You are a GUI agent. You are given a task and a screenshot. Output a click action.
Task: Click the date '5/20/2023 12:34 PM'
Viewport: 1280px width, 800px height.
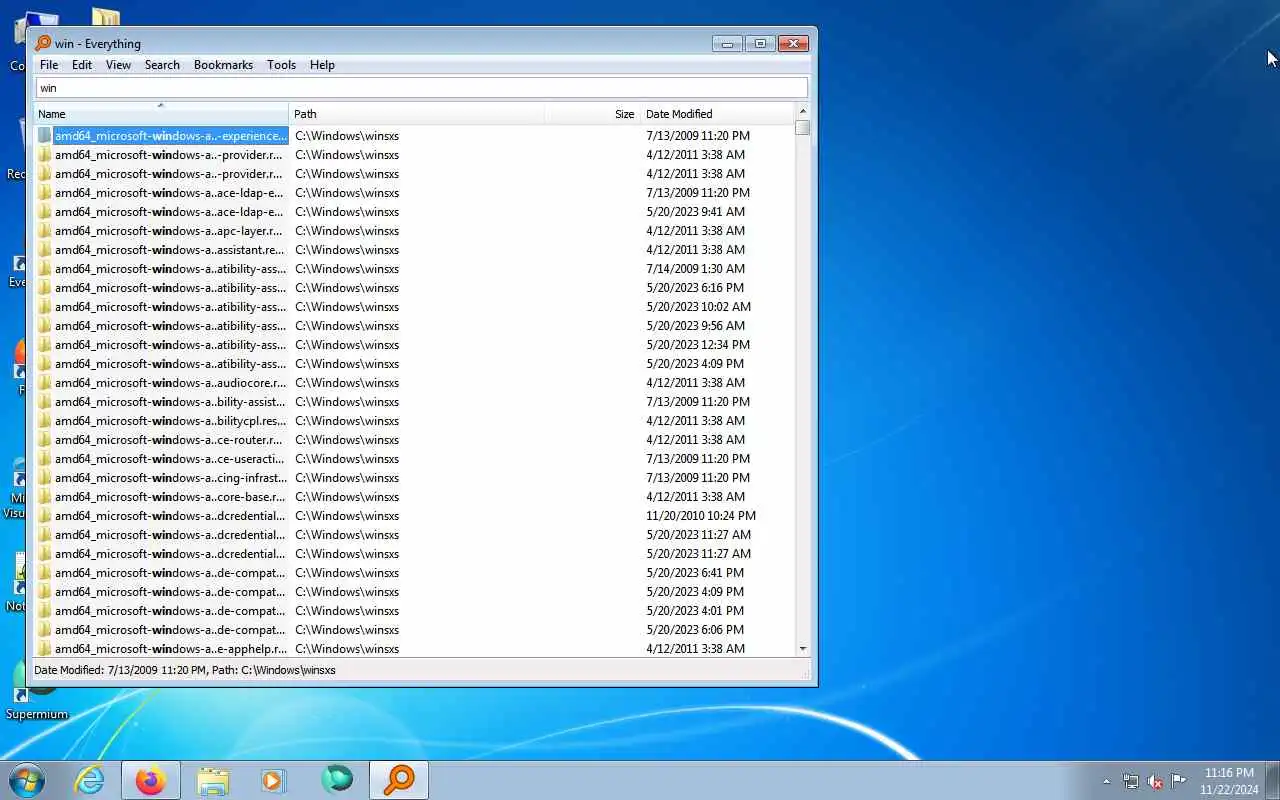tap(698, 344)
